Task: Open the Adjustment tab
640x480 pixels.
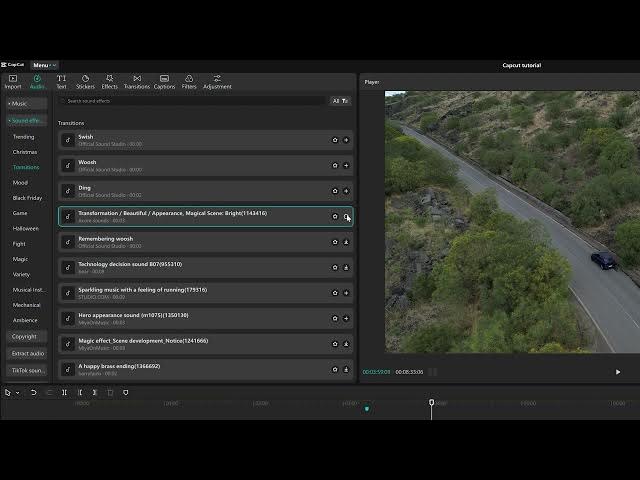Action: click(x=217, y=82)
